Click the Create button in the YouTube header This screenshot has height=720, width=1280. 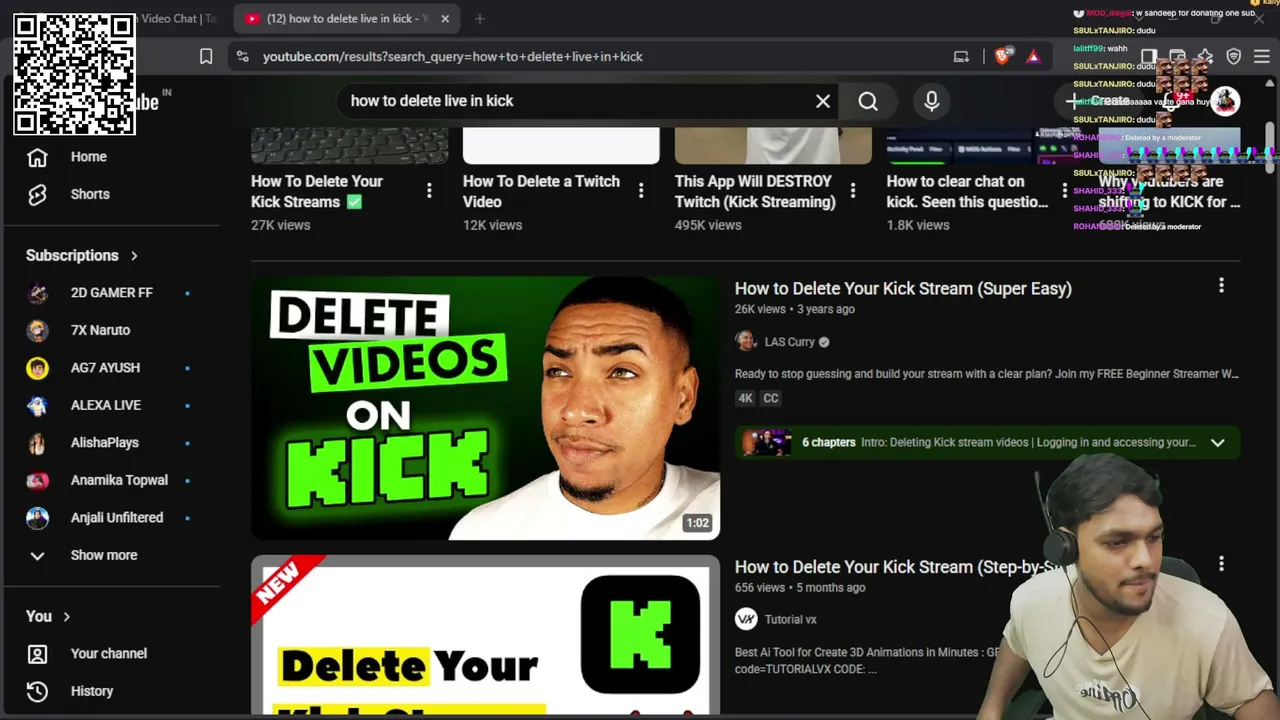pos(1099,101)
